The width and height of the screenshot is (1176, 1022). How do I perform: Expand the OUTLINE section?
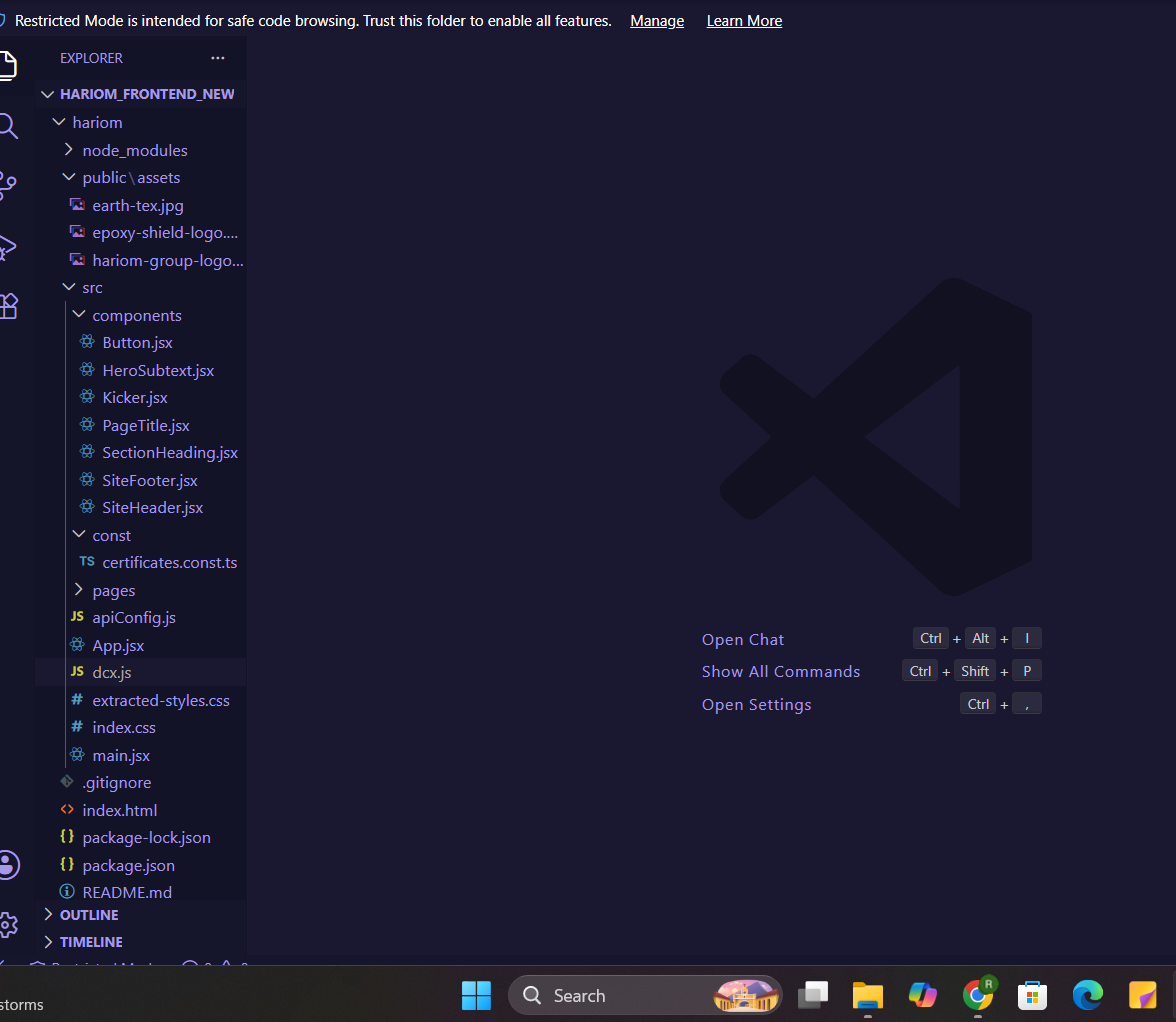point(141,915)
